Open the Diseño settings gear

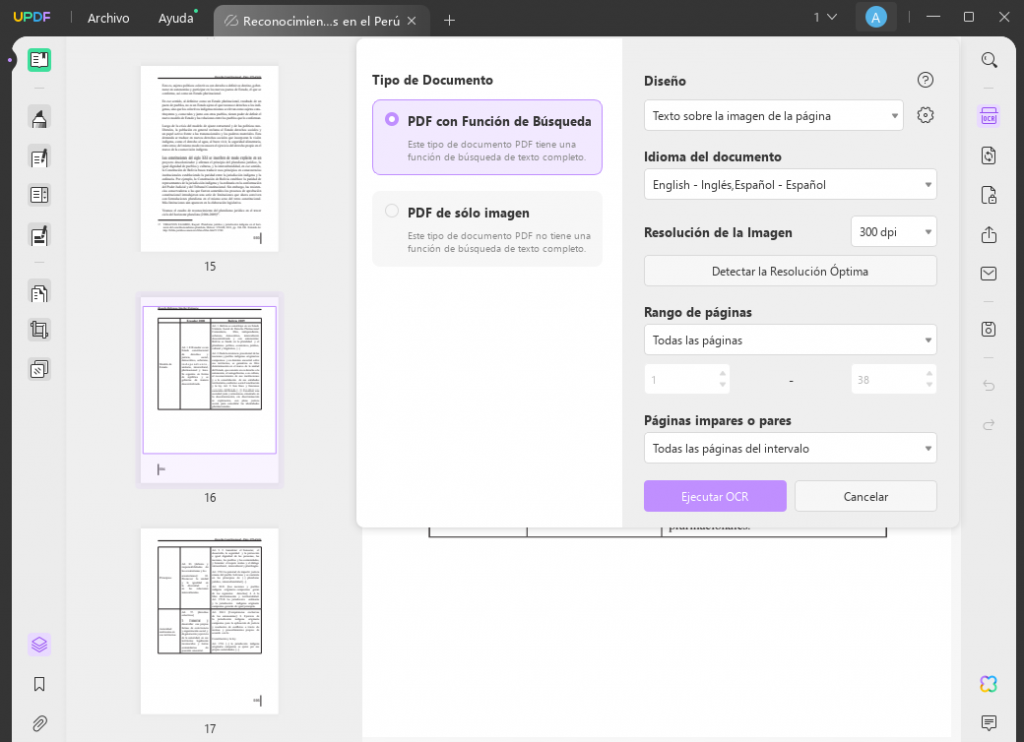[x=925, y=115]
